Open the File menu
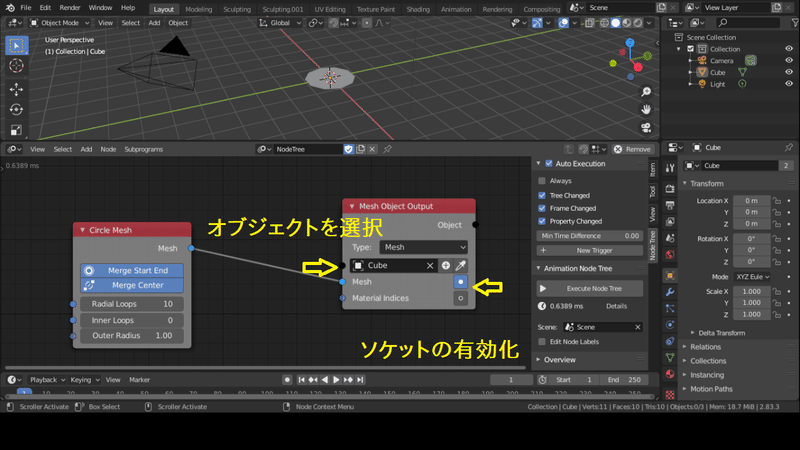The height and width of the screenshot is (450, 800). 26,8
